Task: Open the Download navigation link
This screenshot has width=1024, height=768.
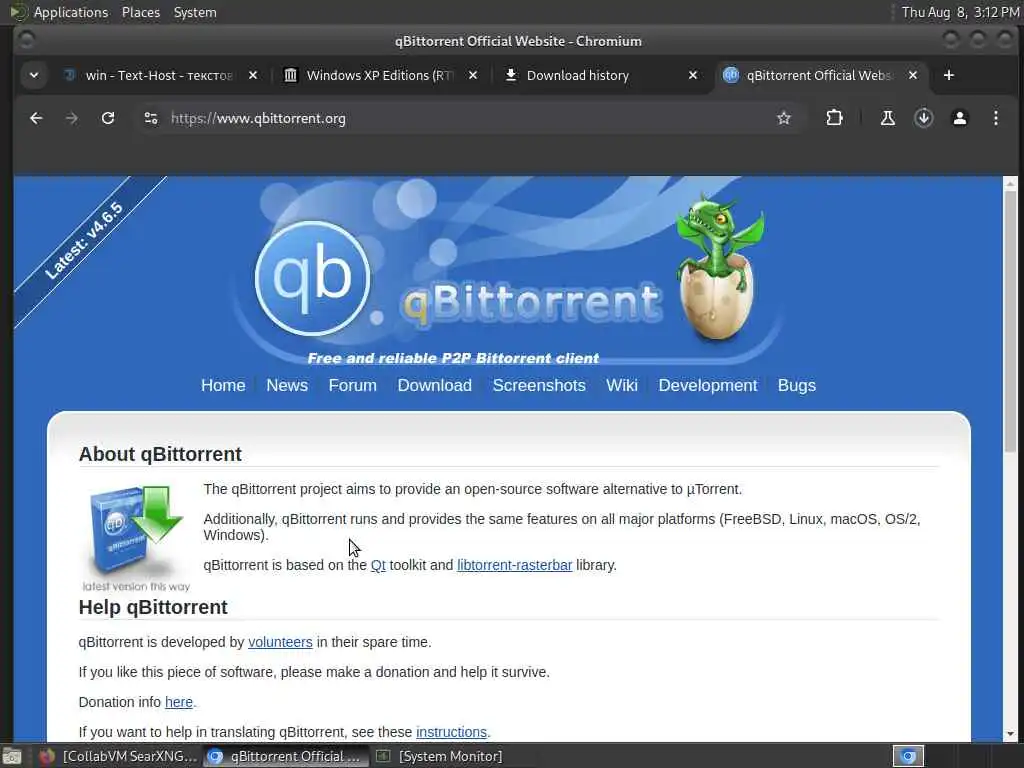Action: coord(434,385)
